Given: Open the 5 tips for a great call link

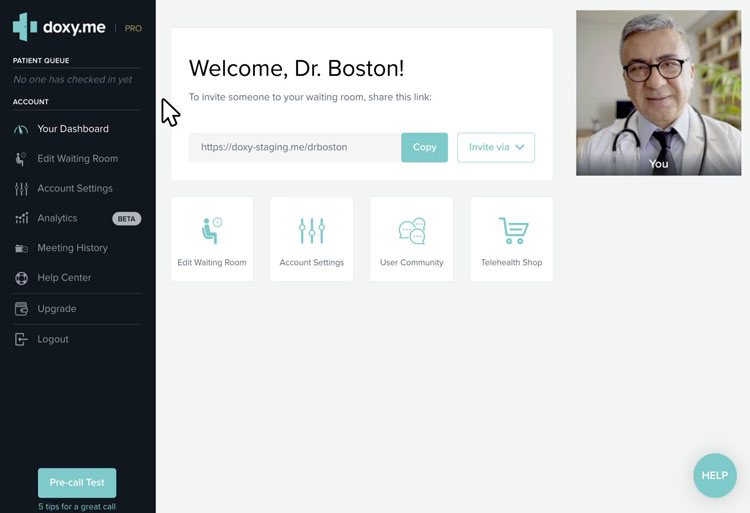Looking at the screenshot, I should coord(77,507).
